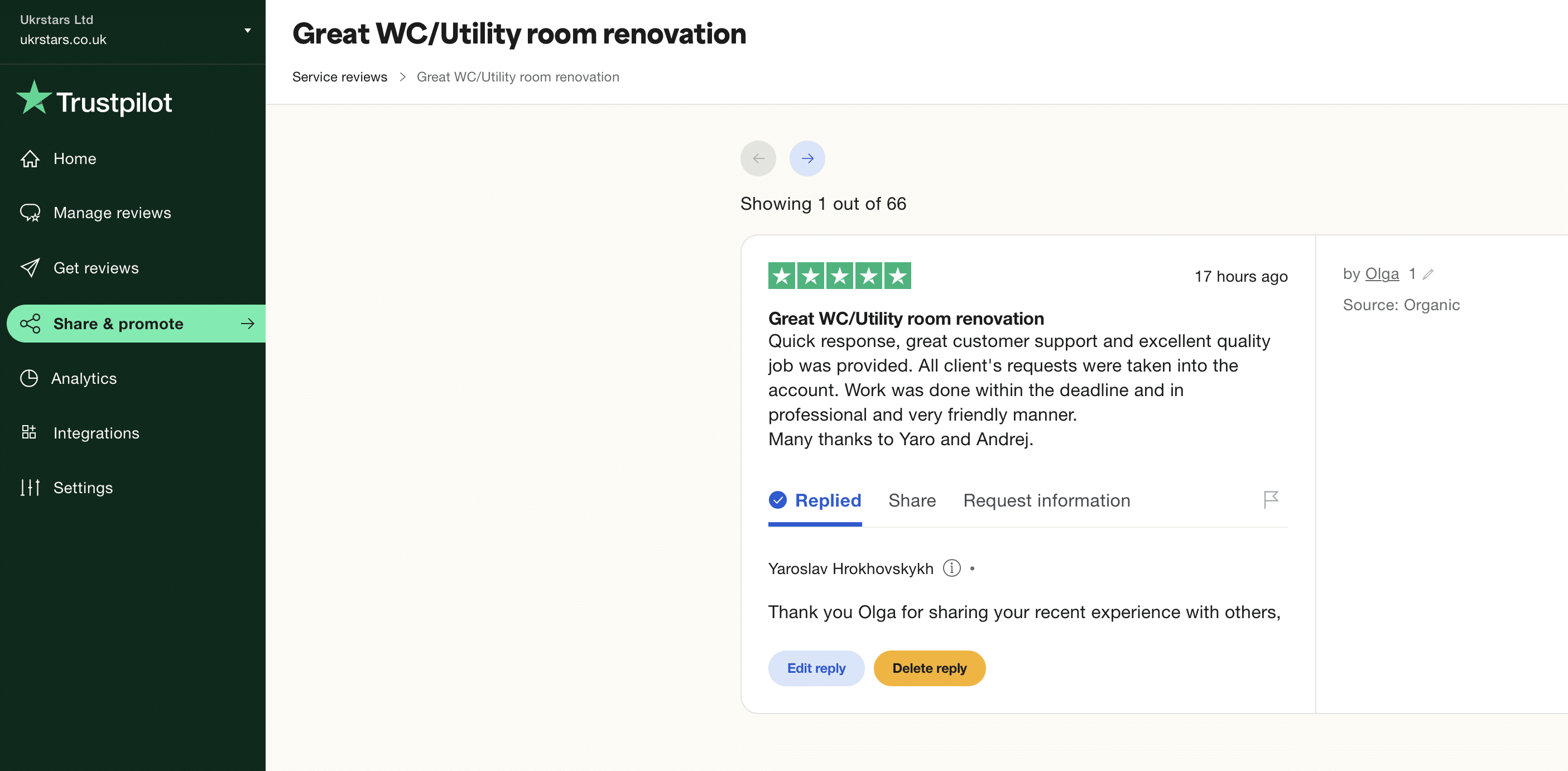Screen dimensions: 1568x771
Task: Click the Analytics pie chart icon
Action: [x=28, y=378]
